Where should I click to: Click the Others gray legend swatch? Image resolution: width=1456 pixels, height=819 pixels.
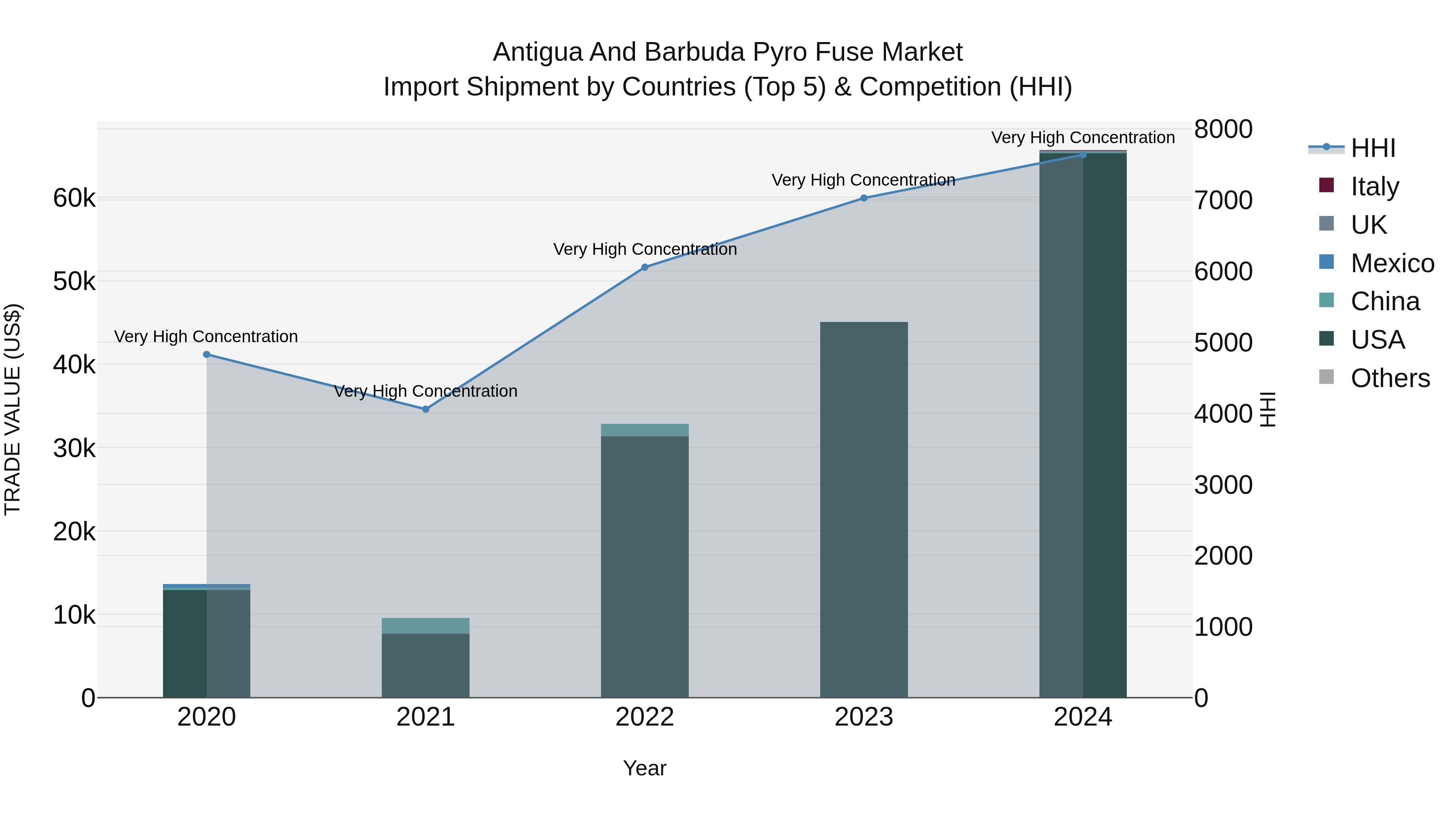pos(1327,377)
